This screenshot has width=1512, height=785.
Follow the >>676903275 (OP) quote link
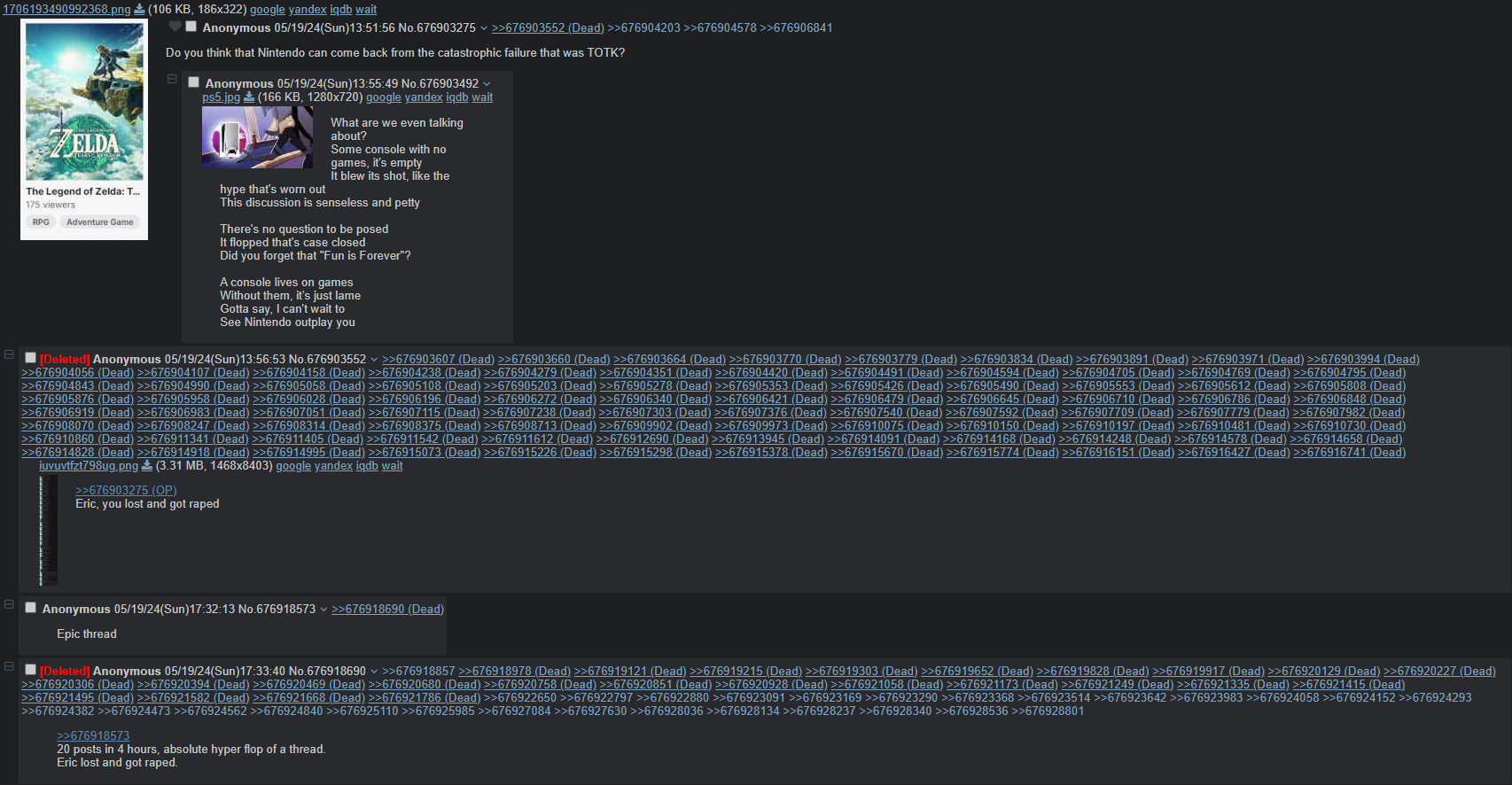(126, 491)
